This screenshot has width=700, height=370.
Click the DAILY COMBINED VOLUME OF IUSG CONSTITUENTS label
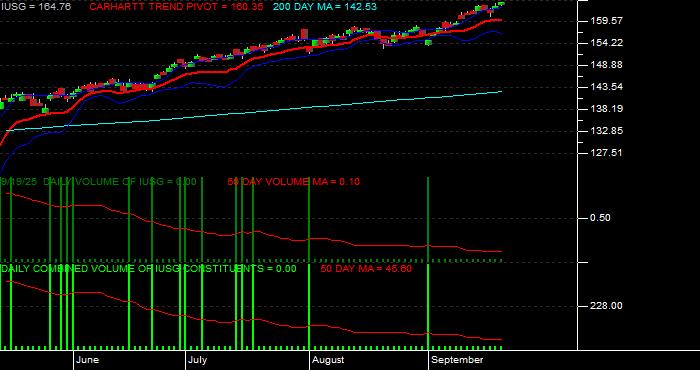click(148, 269)
